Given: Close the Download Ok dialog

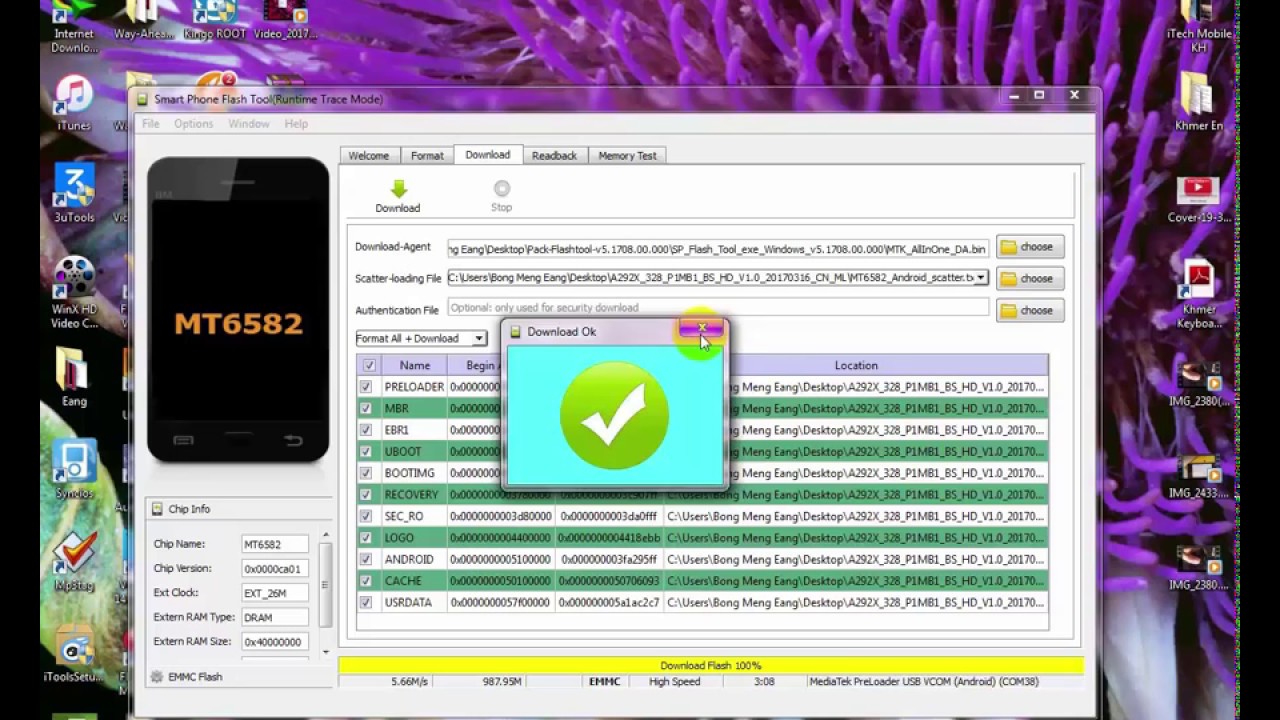Looking at the screenshot, I should point(701,328).
